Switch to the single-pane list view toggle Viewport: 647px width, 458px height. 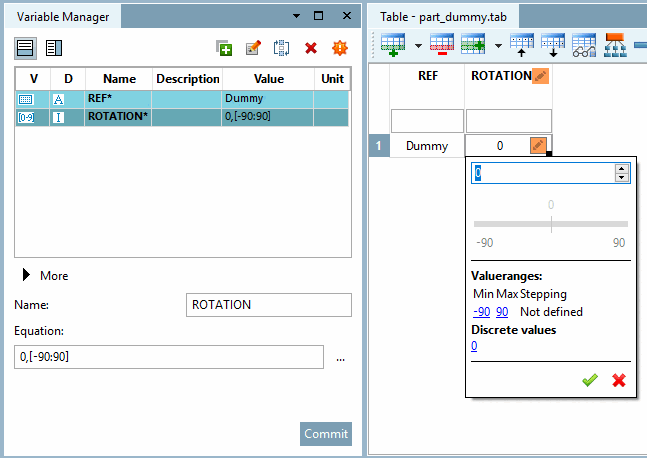click(25, 47)
